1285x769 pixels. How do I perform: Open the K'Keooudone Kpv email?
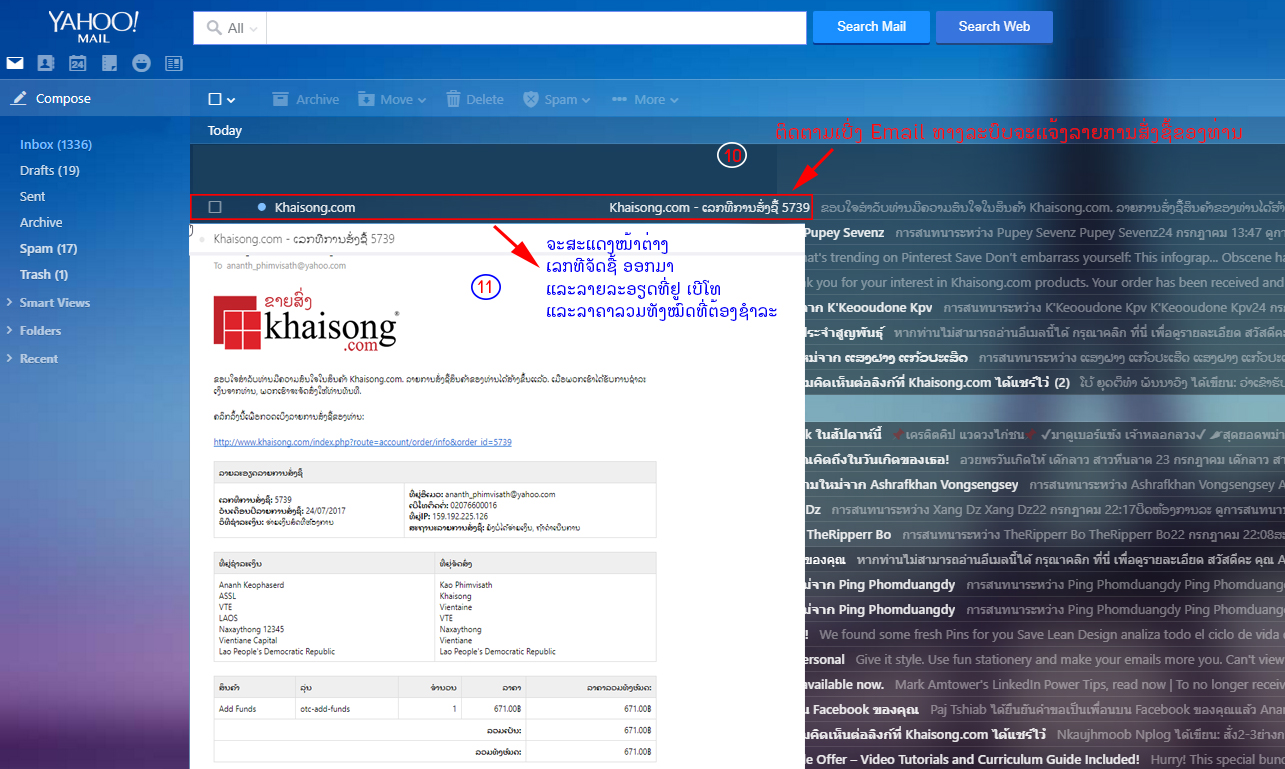(x=1045, y=307)
